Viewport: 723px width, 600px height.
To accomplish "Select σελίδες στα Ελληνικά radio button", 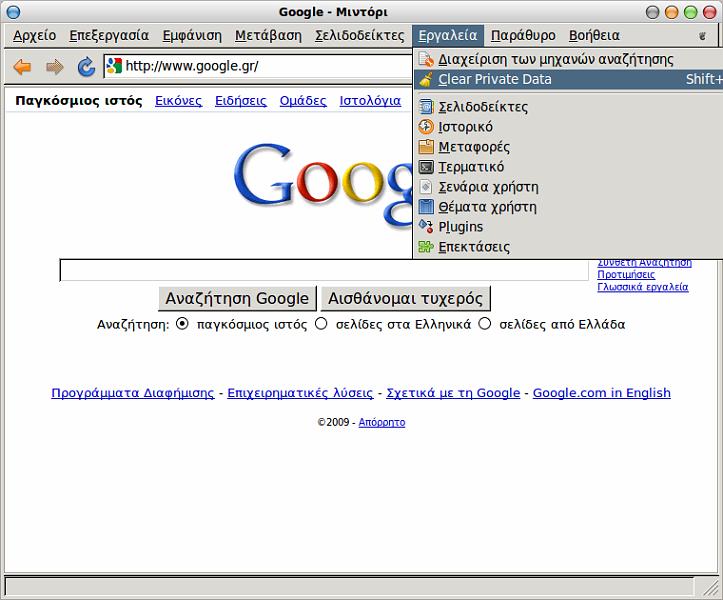I will click(321, 324).
